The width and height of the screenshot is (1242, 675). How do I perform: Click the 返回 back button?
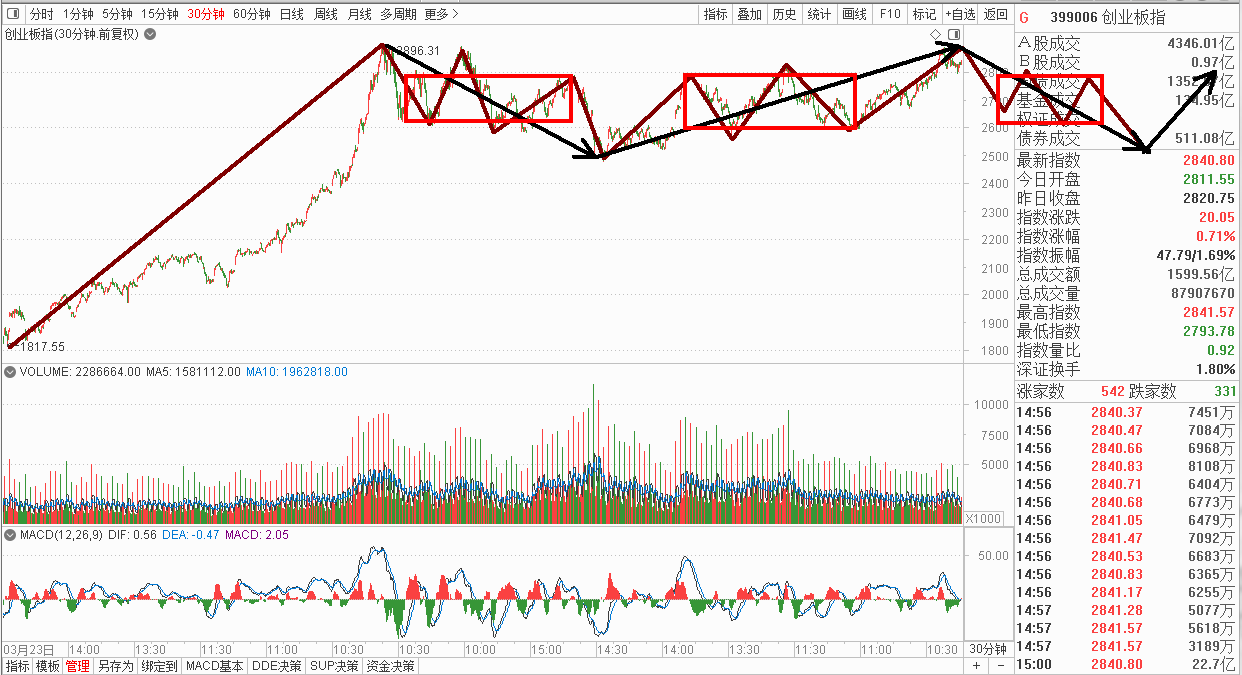click(996, 14)
